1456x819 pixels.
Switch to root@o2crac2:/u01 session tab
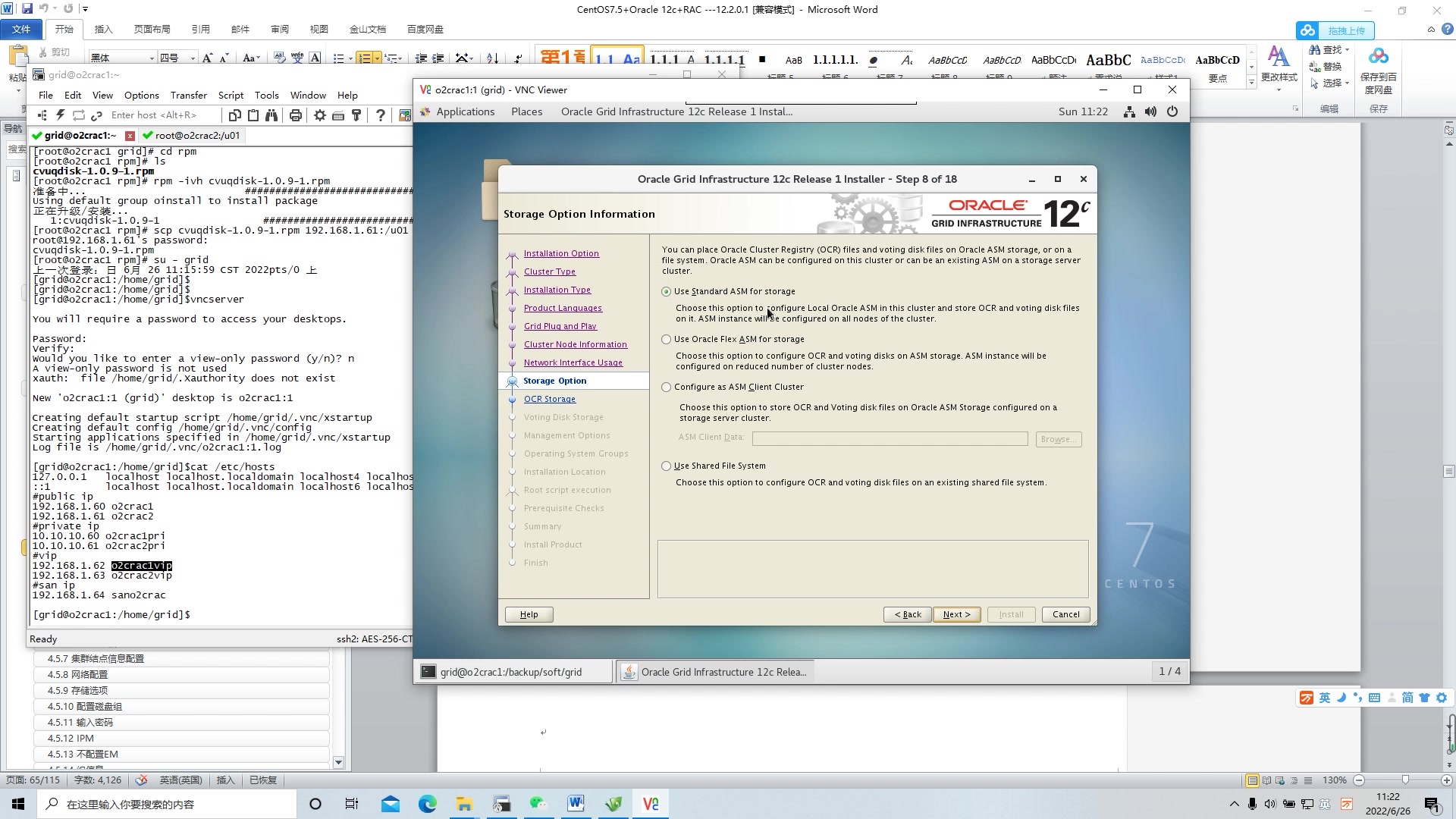(x=190, y=136)
